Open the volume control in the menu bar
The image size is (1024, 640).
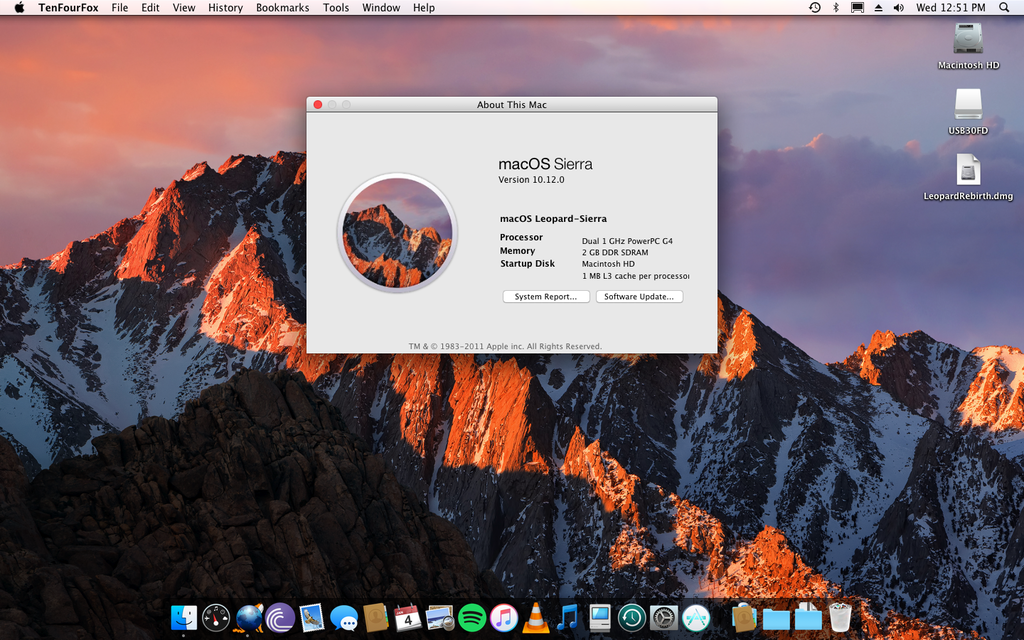coord(899,8)
